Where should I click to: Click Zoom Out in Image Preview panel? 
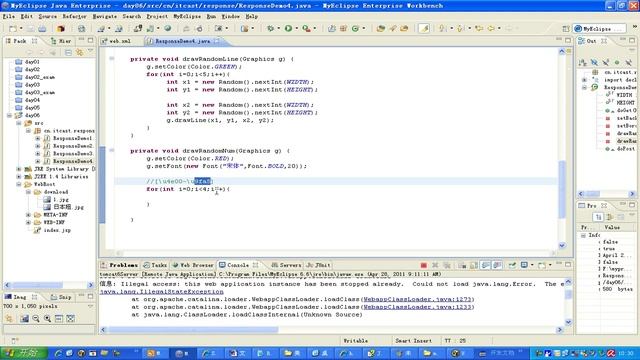pyautogui.click(x=36, y=318)
